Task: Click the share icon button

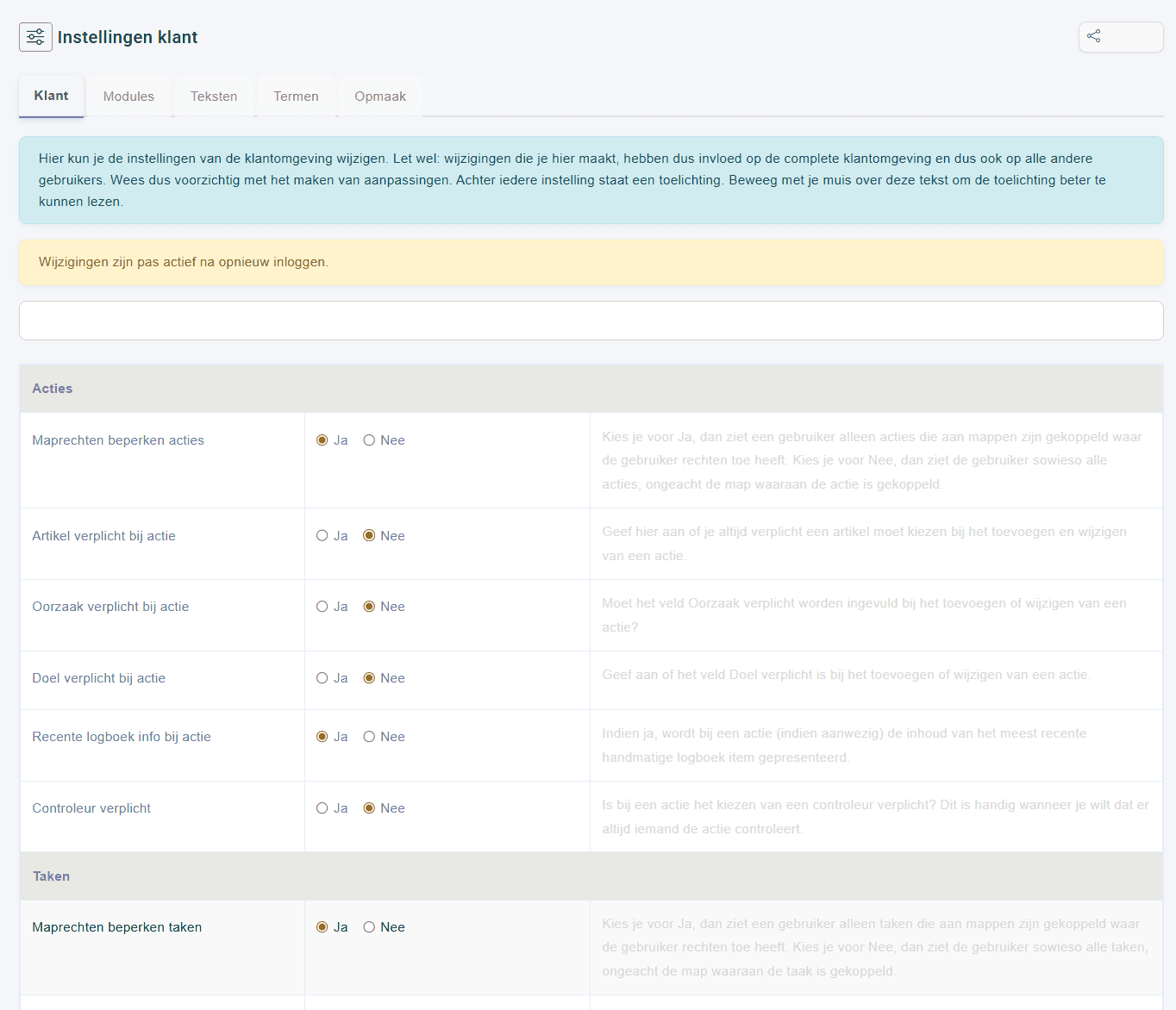Action: click(x=1121, y=37)
